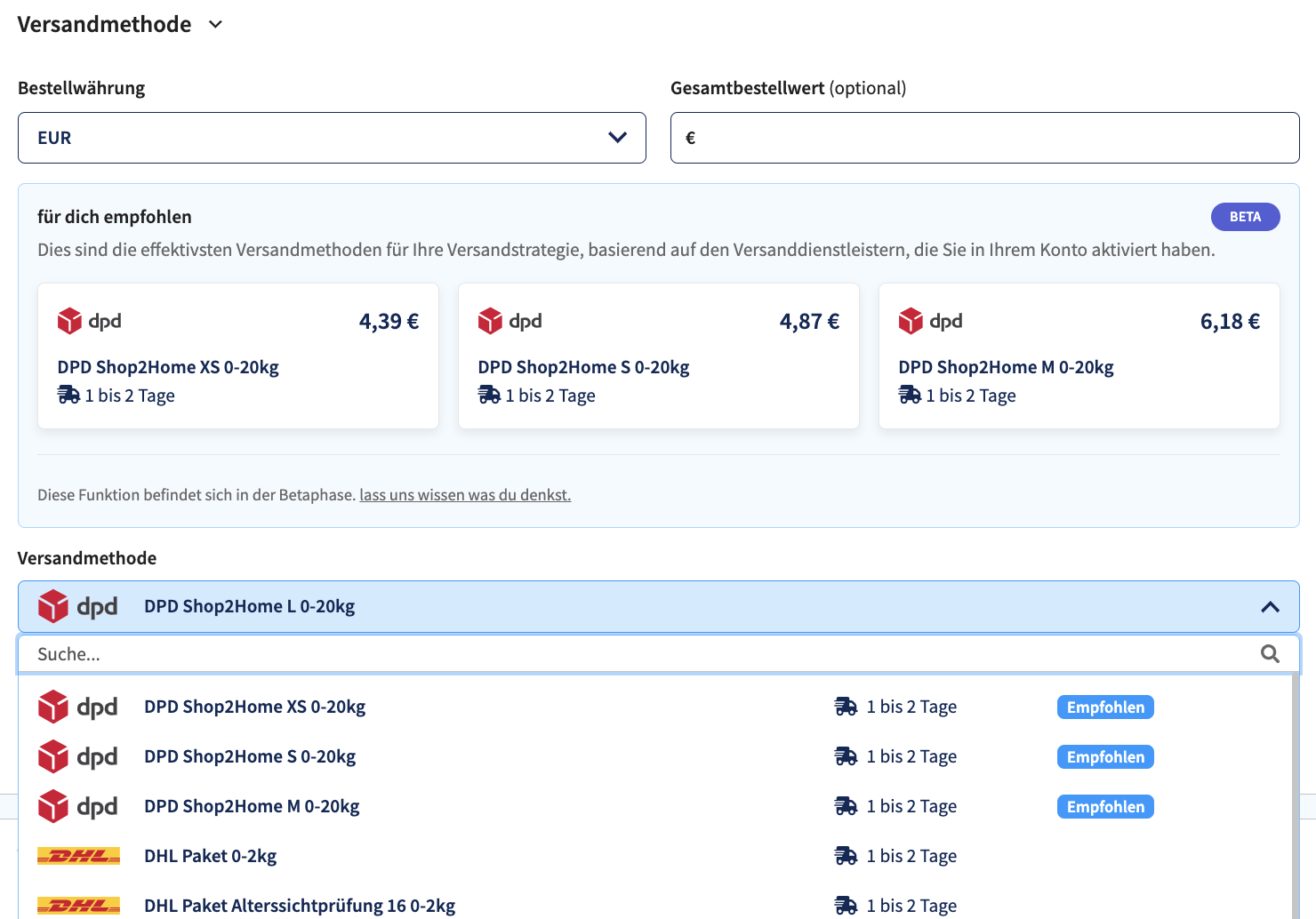This screenshot has height=919, width=1316.
Task: Choose DHL Paket Alterssichtprüfung 16 0-2kg option
Action: (655, 902)
